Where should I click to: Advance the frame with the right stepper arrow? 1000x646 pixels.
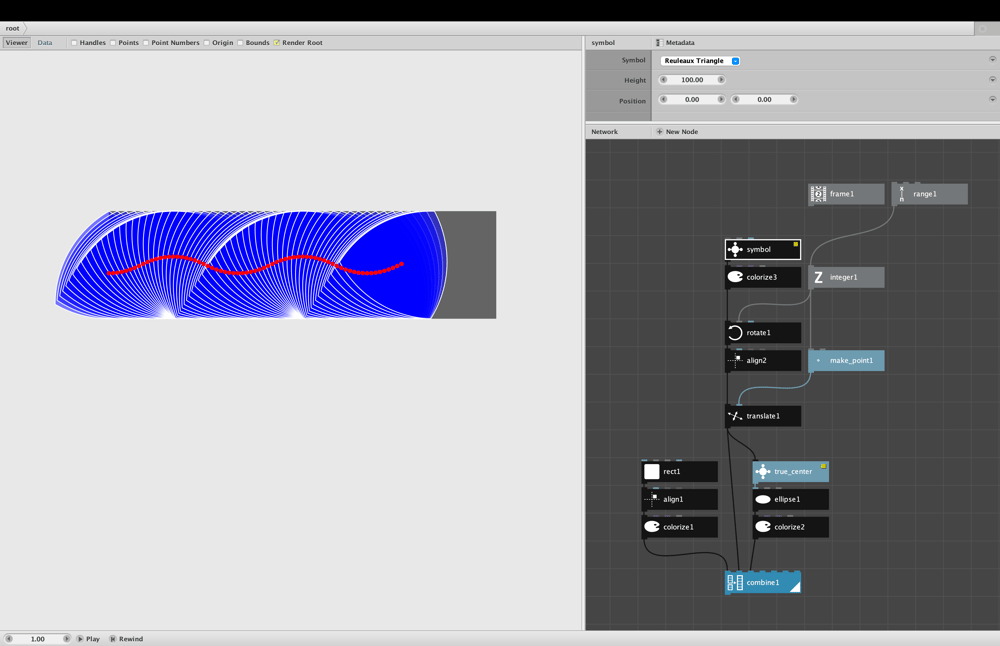66,638
